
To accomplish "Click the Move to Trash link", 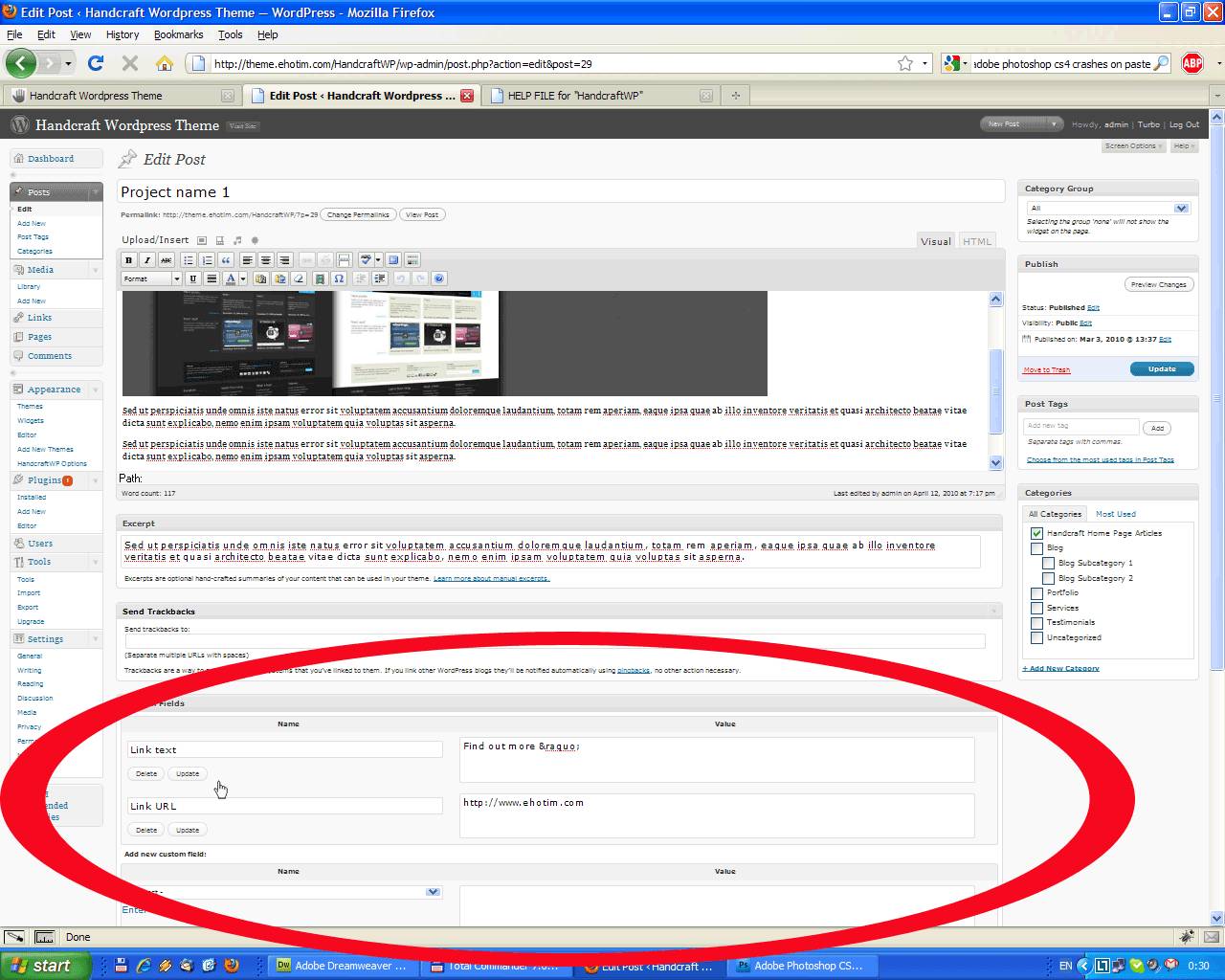I will 1046,370.
